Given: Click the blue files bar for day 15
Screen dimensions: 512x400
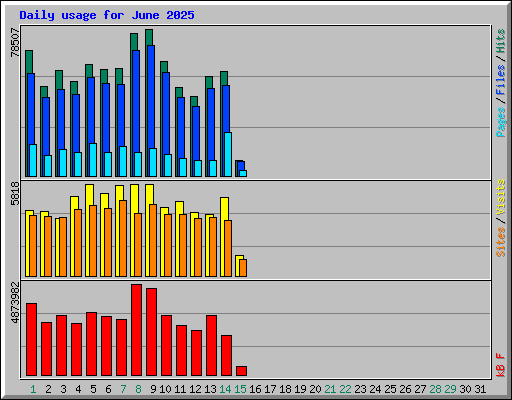Looking at the screenshot, I should tap(241, 166).
